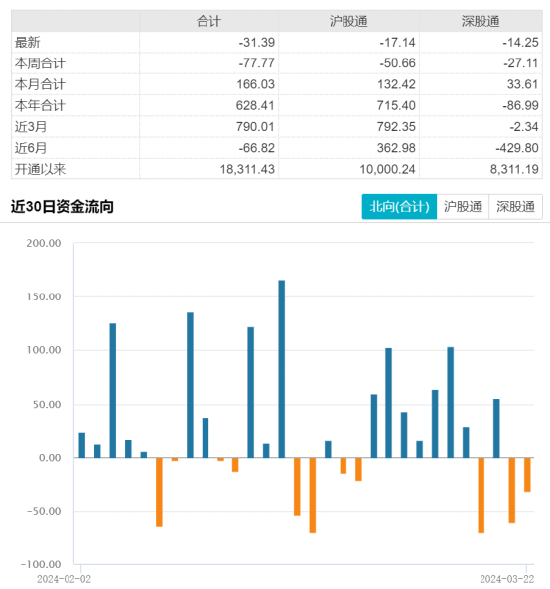
Task: Switch to the 沪股通 chart tab
Action: click(x=463, y=207)
